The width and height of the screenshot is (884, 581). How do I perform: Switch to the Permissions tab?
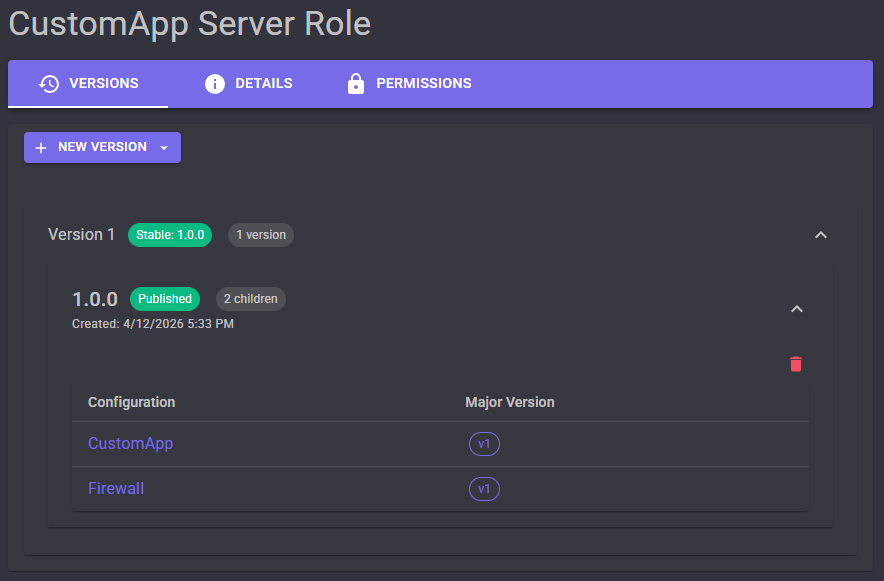[408, 84]
